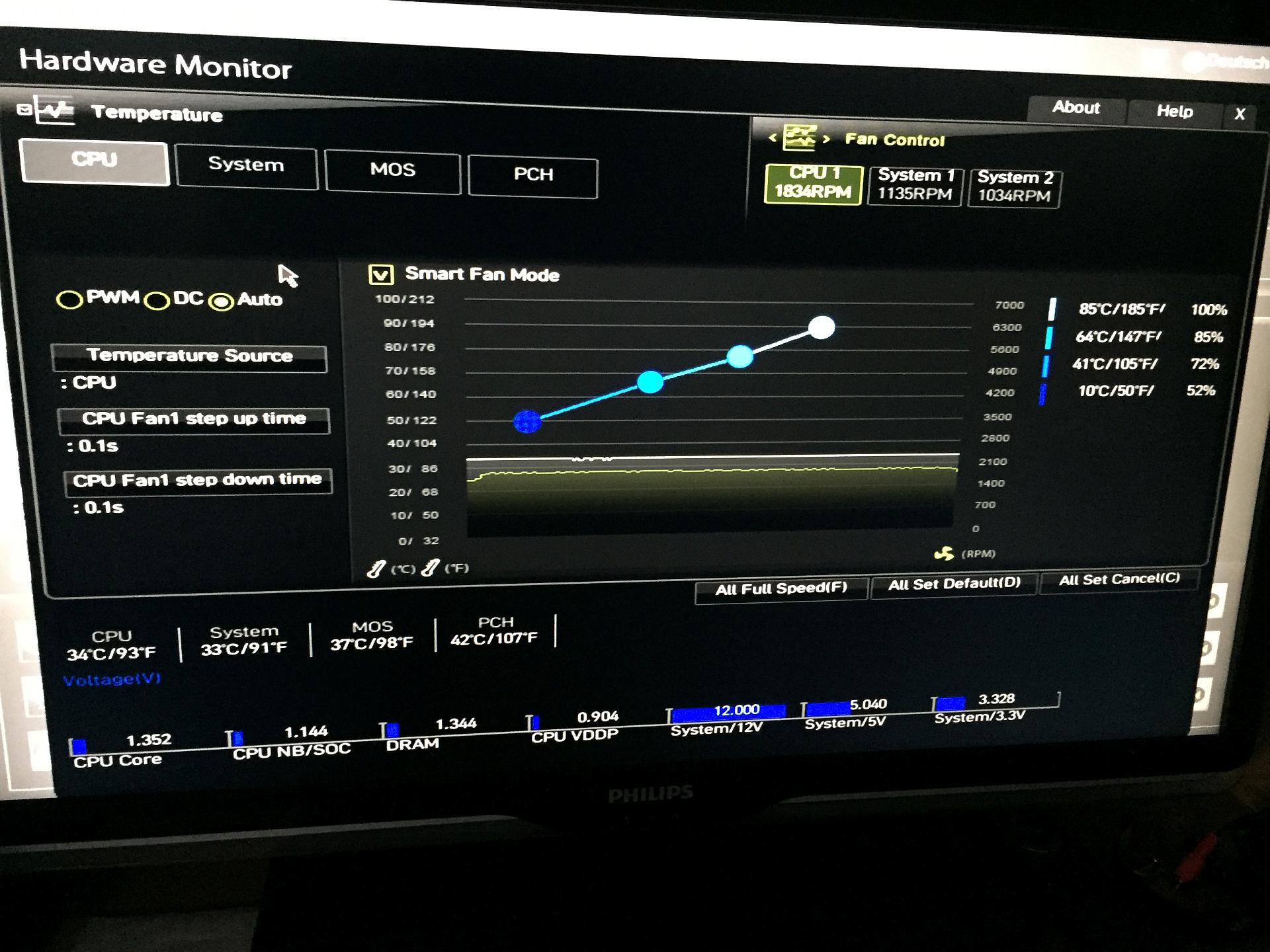
Task: Open CPU Fan1 step up time setting
Action: (193, 419)
